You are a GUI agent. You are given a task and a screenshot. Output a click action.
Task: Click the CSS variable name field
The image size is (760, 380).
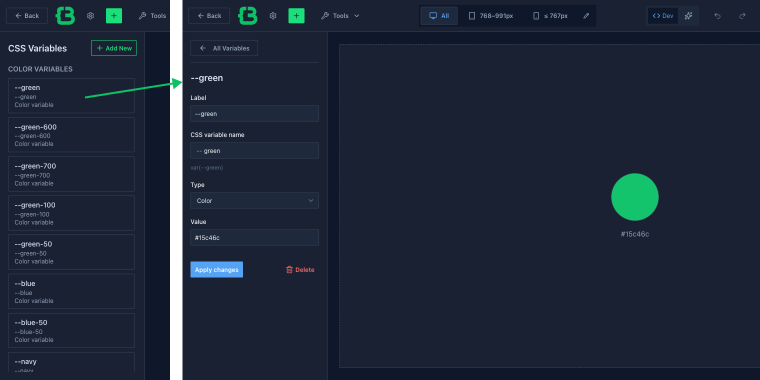coord(254,150)
